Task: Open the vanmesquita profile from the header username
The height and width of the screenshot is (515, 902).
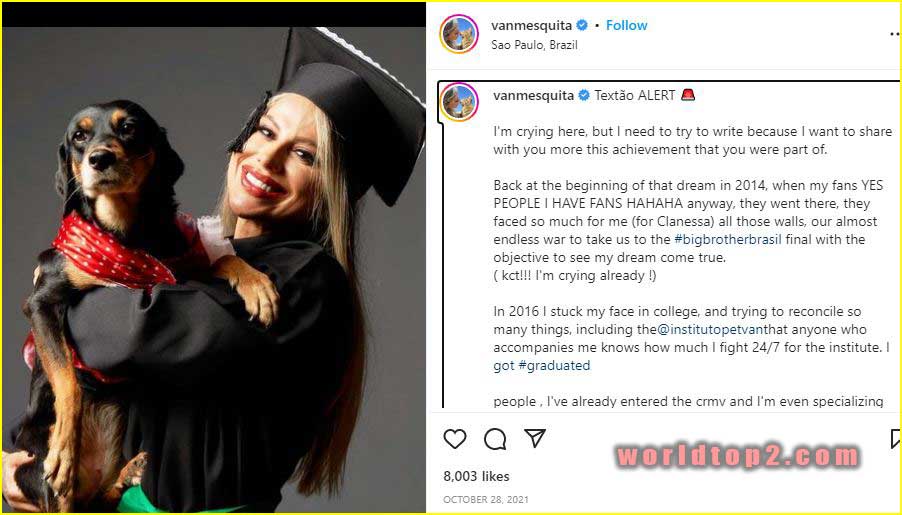Action: click(x=531, y=25)
